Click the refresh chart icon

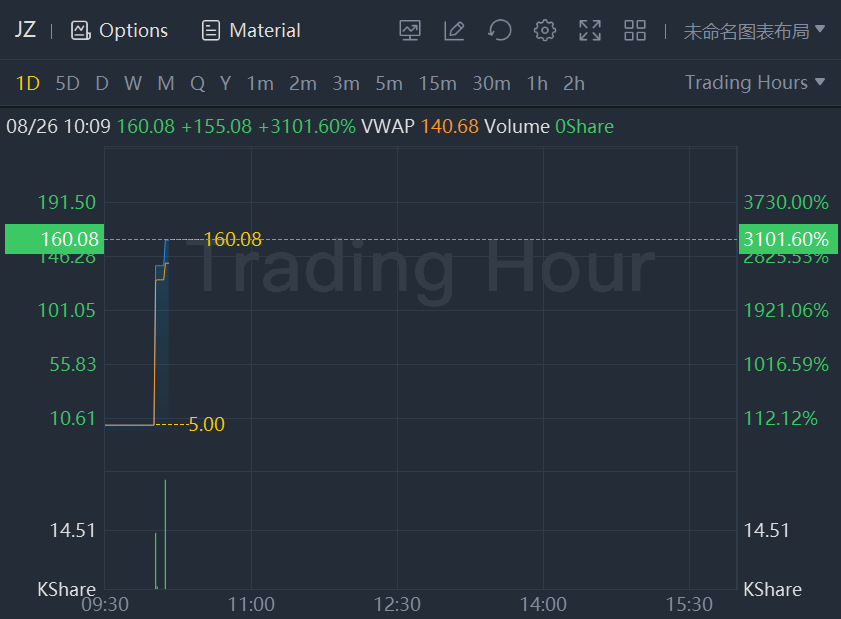pyautogui.click(x=499, y=31)
